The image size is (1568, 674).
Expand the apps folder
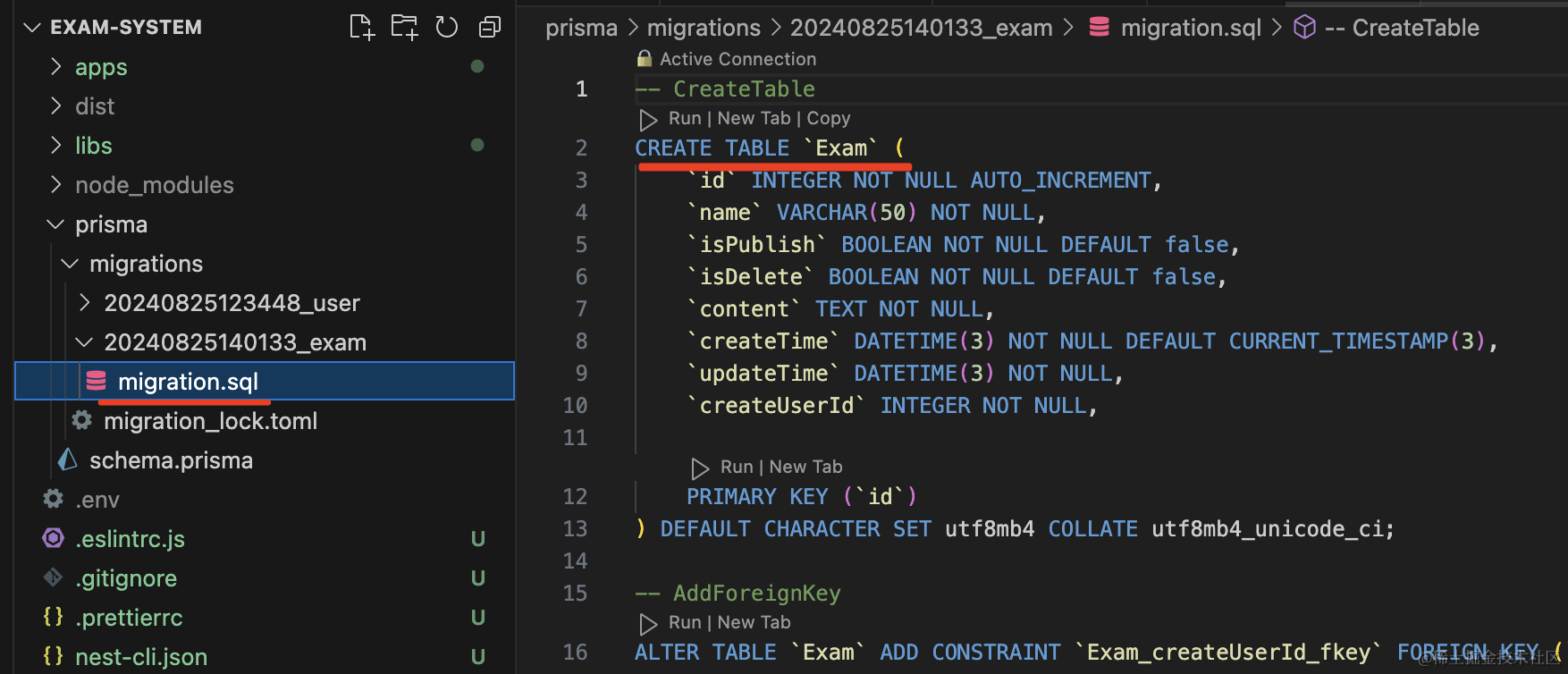tap(56, 67)
